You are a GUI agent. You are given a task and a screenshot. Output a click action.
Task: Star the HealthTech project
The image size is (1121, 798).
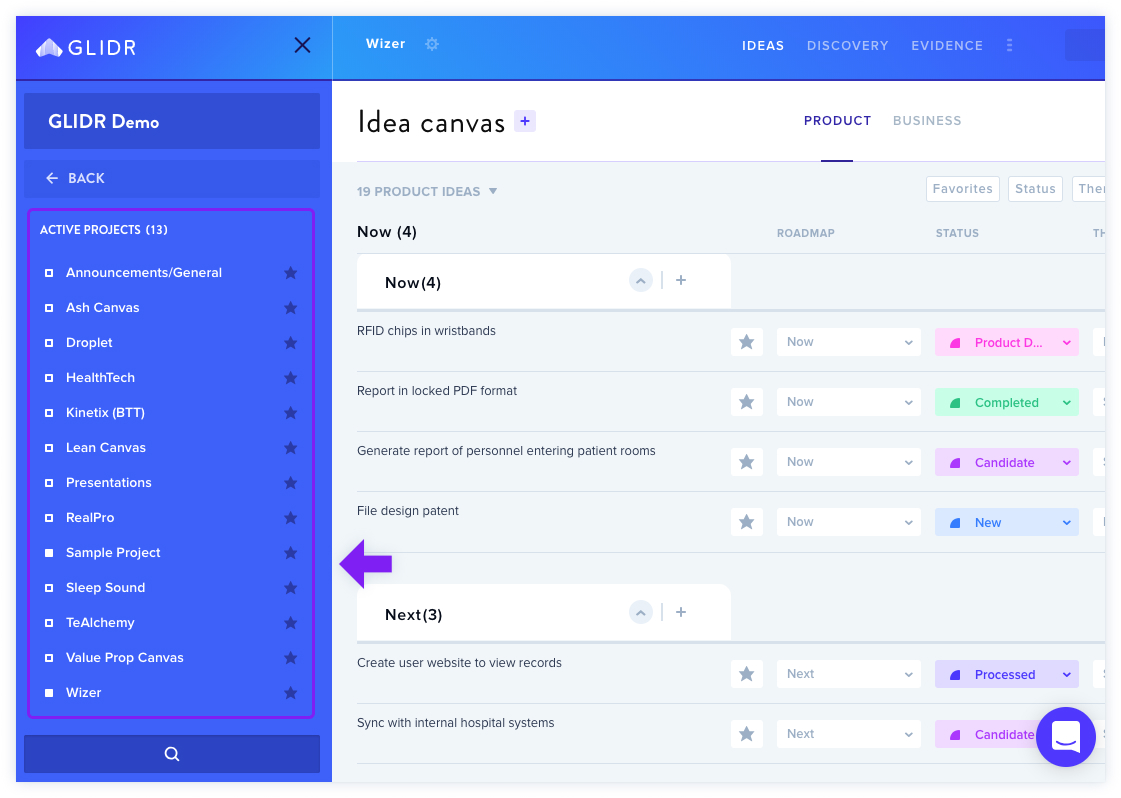click(x=290, y=378)
